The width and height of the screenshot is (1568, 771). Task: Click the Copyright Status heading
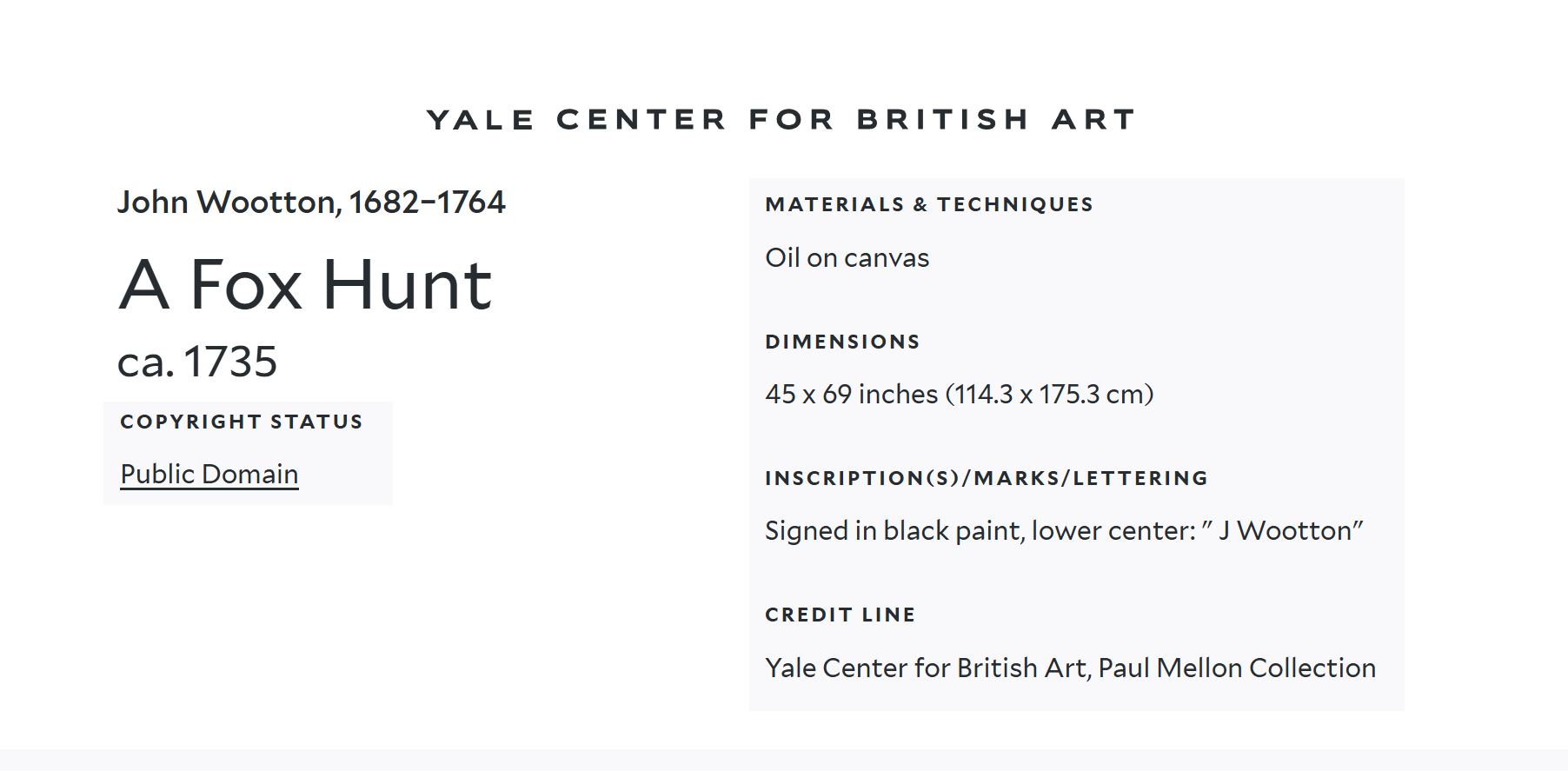tap(242, 422)
